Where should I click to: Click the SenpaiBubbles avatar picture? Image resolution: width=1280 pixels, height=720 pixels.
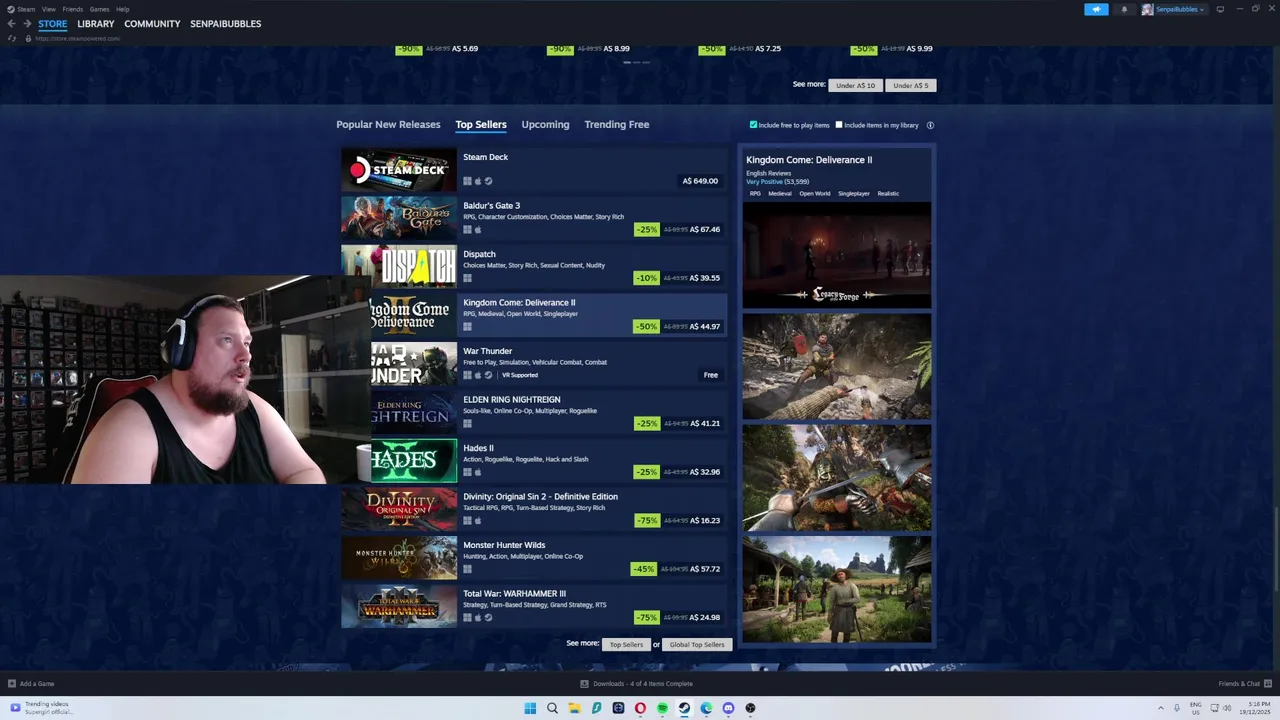[1147, 9]
